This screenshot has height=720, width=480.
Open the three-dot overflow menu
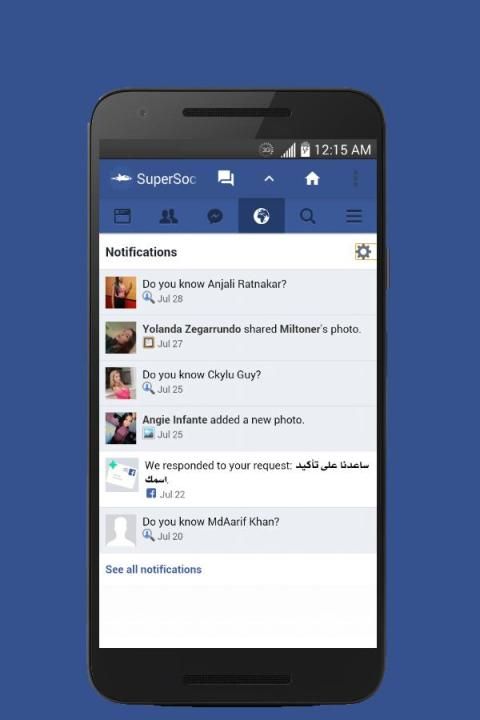[x=355, y=178]
